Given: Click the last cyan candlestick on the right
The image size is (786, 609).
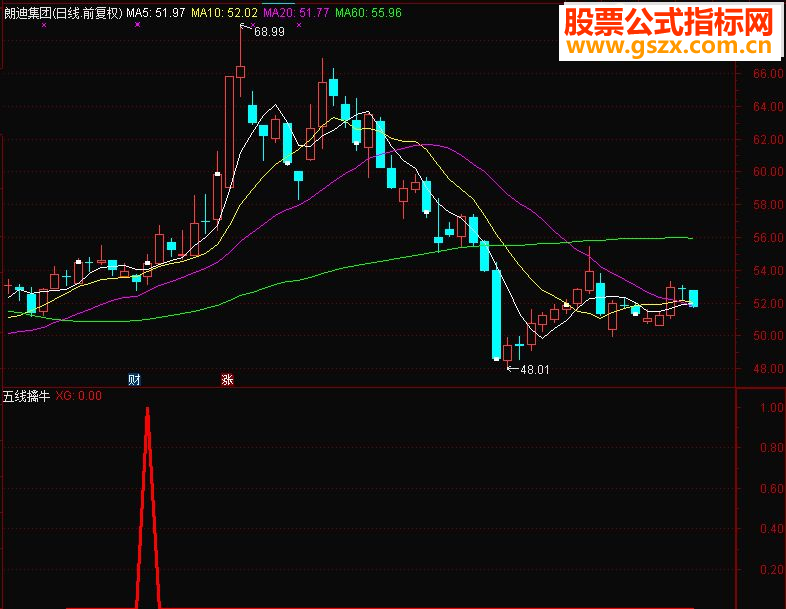Looking at the screenshot, I should [x=693, y=298].
